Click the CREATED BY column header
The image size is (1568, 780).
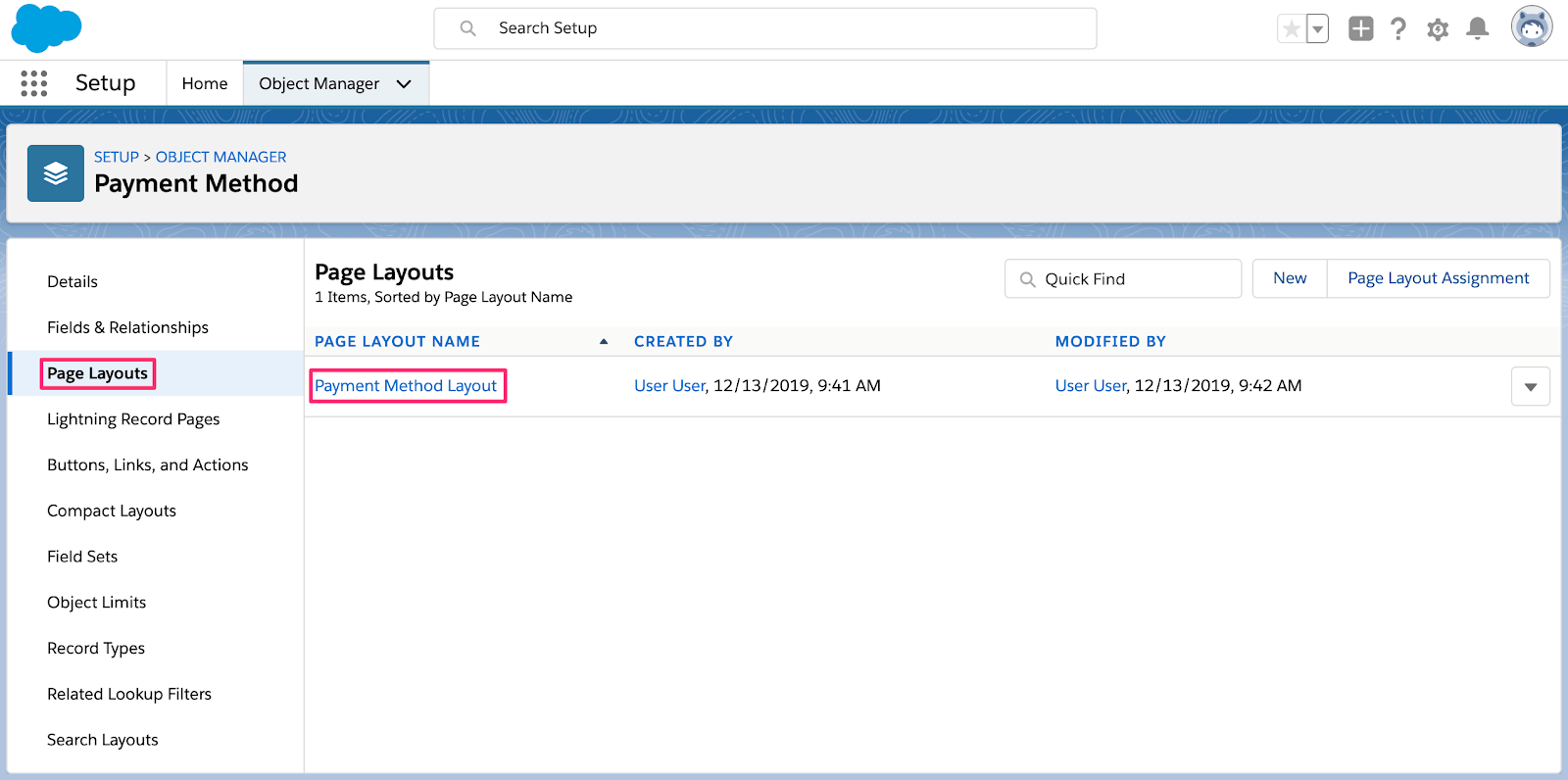[683, 341]
